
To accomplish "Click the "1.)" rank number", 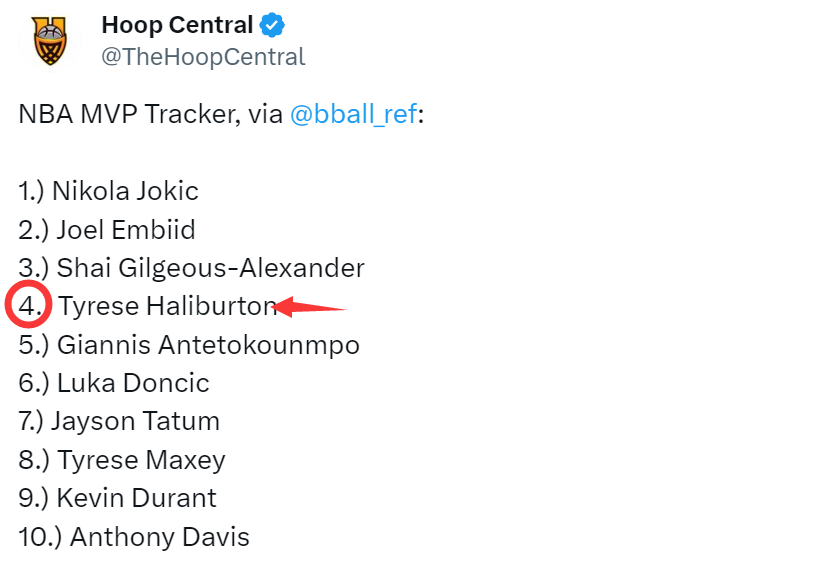I will (x=32, y=191).
